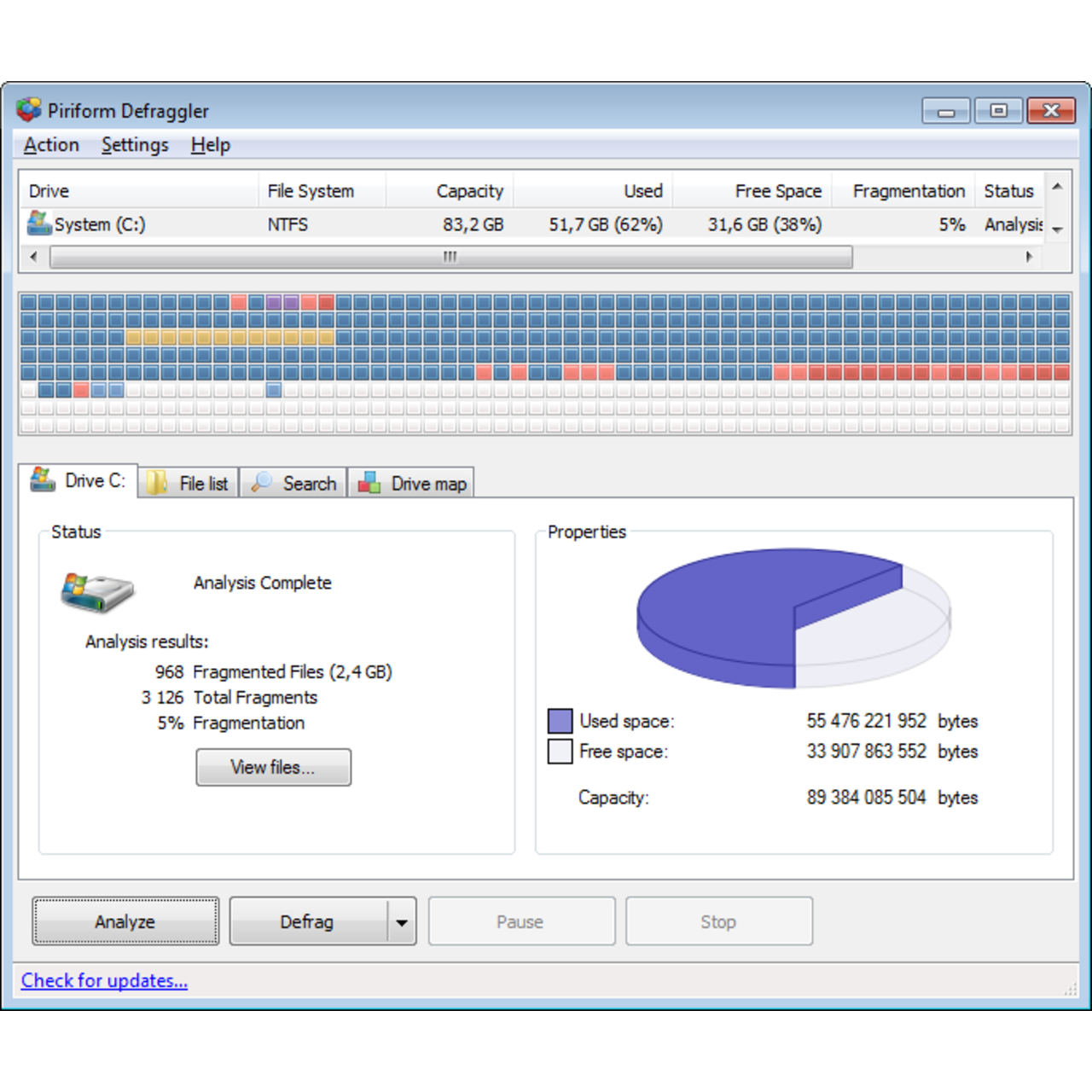Open the Action menu

[51, 145]
